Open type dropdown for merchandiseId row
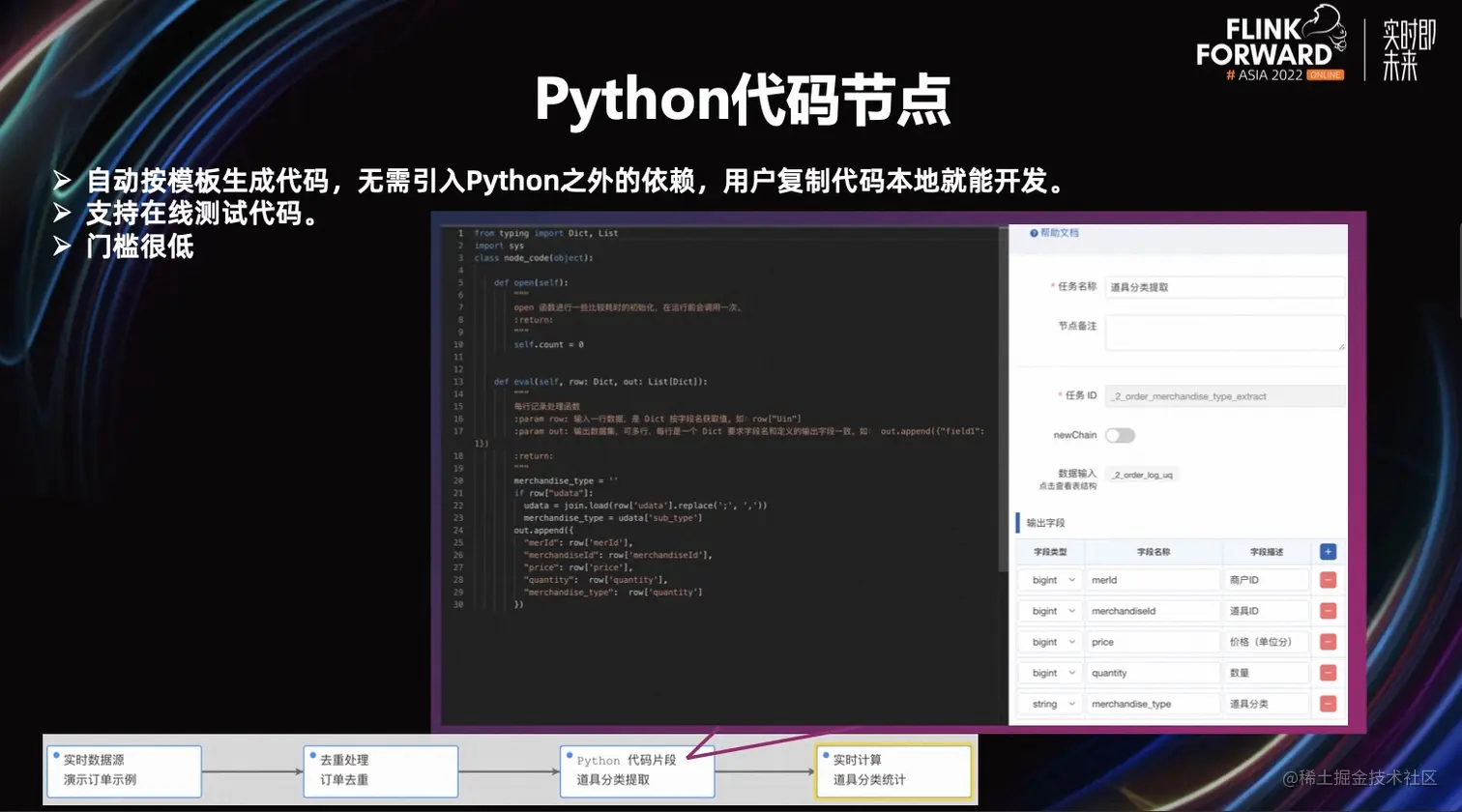Image resolution: width=1462 pixels, height=812 pixels. (1050, 611)
